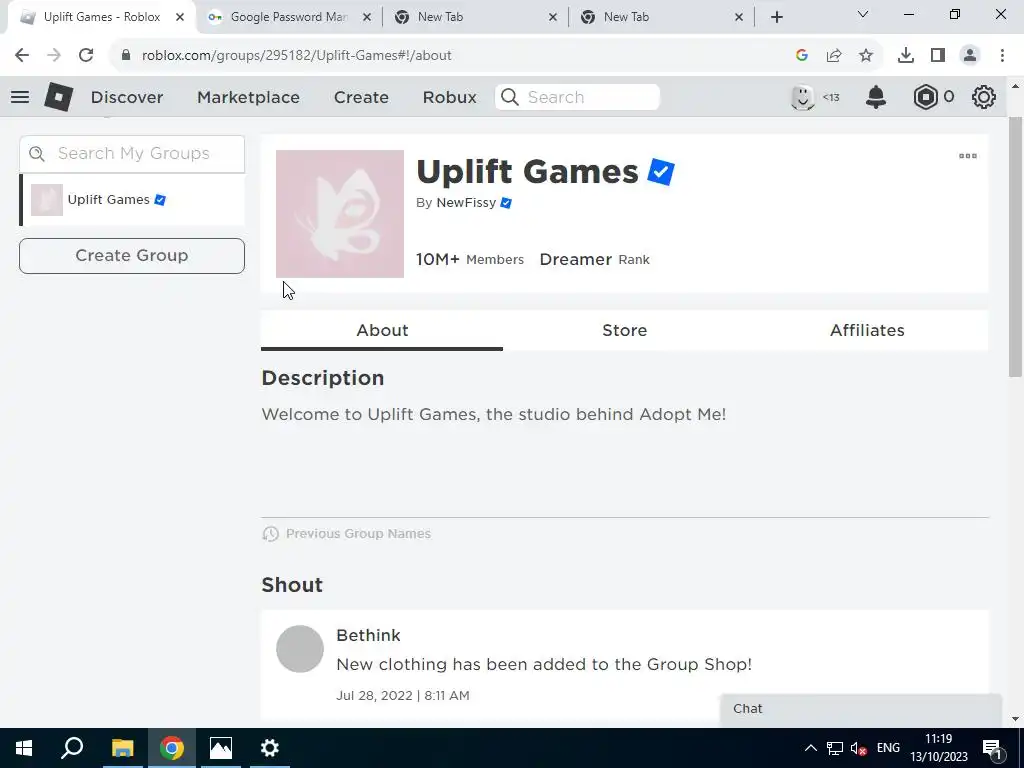Click the browser address bar URL
The image size is (1024, 768).
296,56
